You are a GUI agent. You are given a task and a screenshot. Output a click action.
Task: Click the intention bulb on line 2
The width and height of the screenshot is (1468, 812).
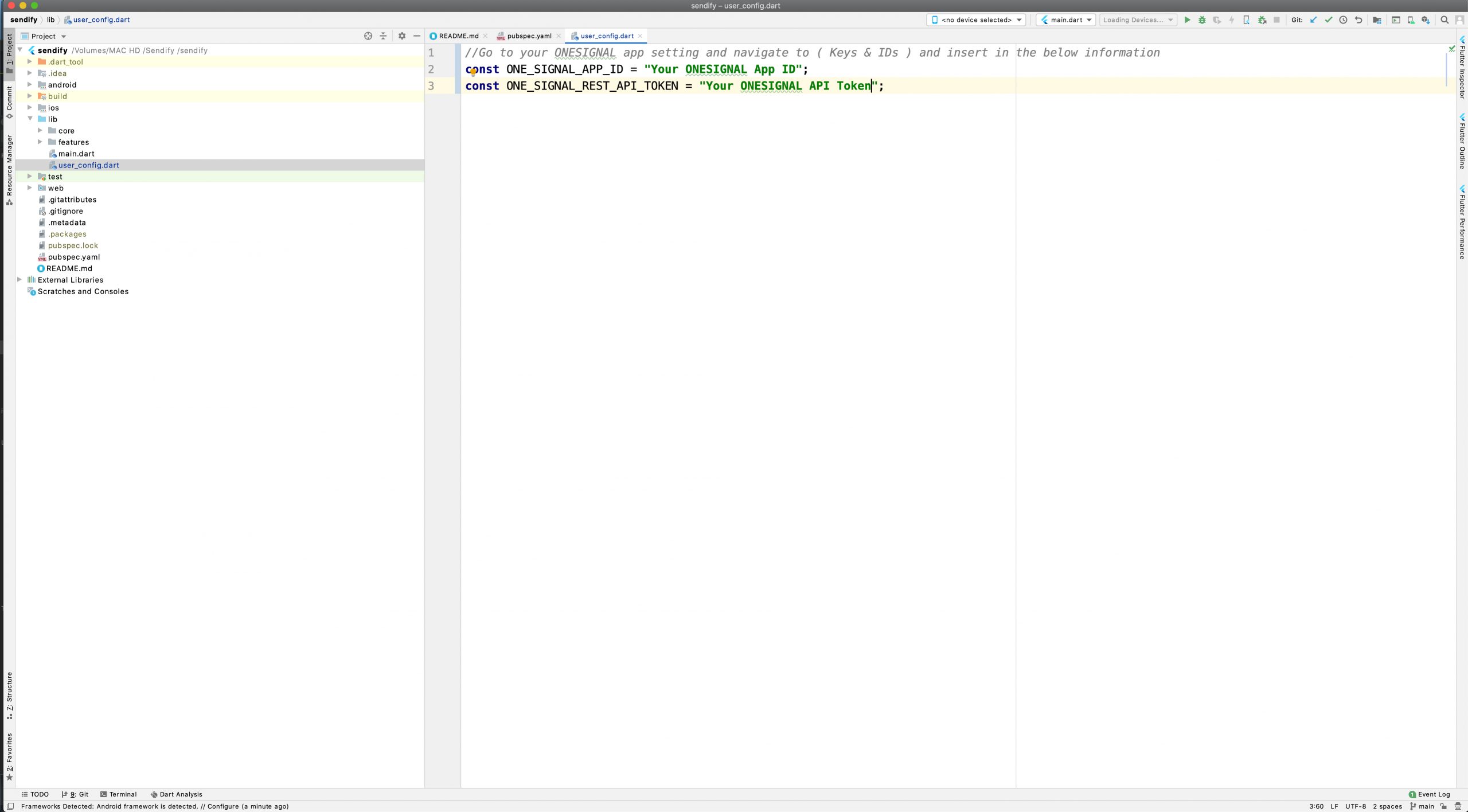point(473,72)
